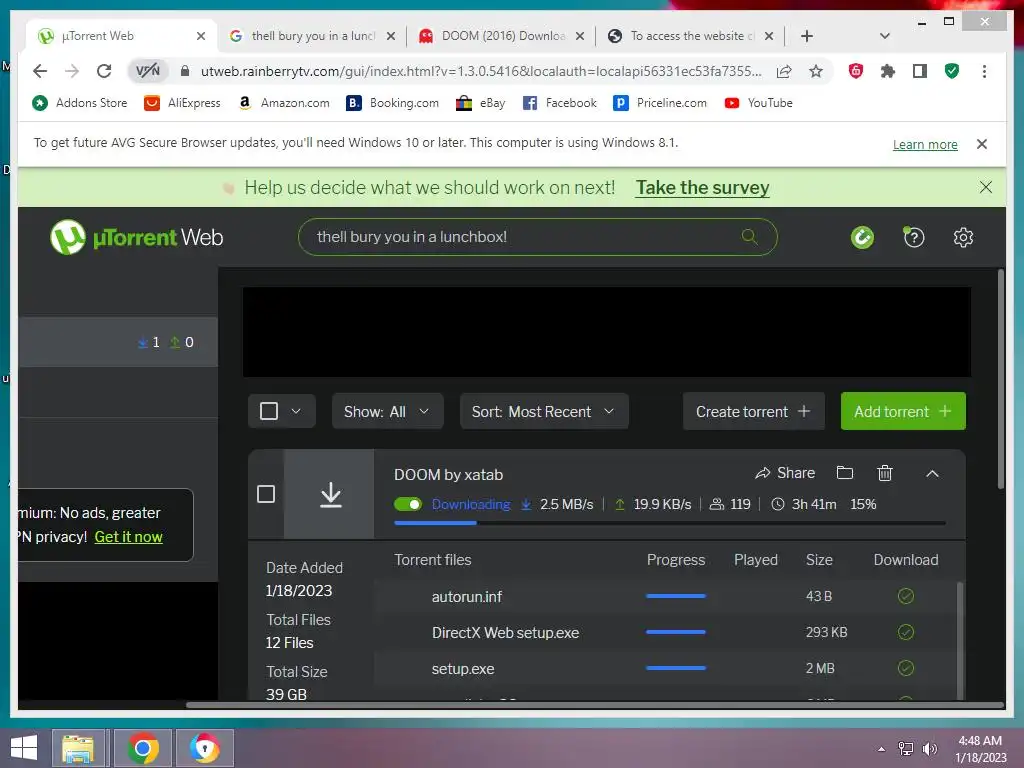Viewport: 1024px width, 768px height.
Task: Open the Sort: Most Recent dropdown
Action: point(544,411)
